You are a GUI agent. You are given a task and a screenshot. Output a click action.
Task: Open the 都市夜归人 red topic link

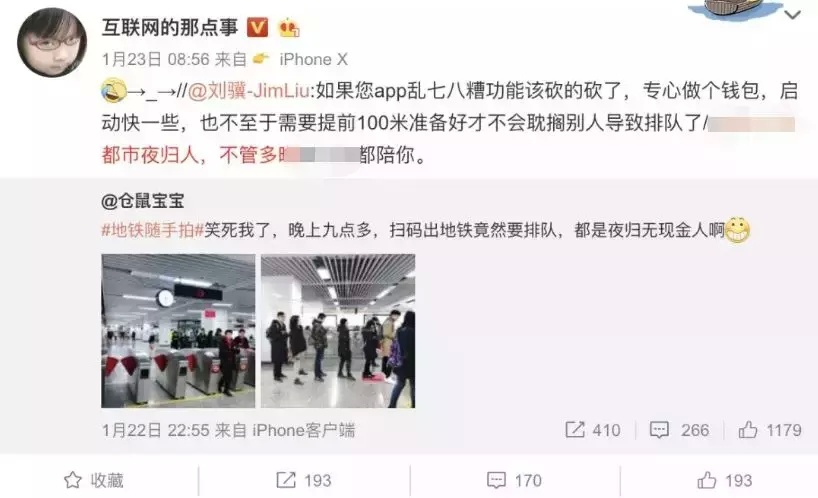150,155
